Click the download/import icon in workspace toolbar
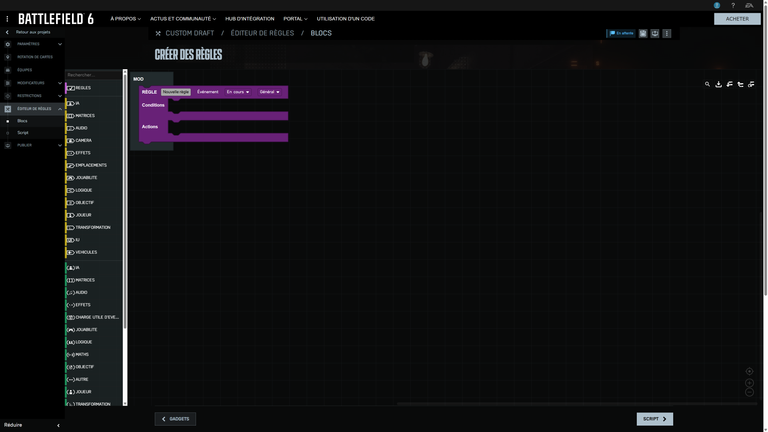Viewport: 768px width, 432px height. click(718, 84)
